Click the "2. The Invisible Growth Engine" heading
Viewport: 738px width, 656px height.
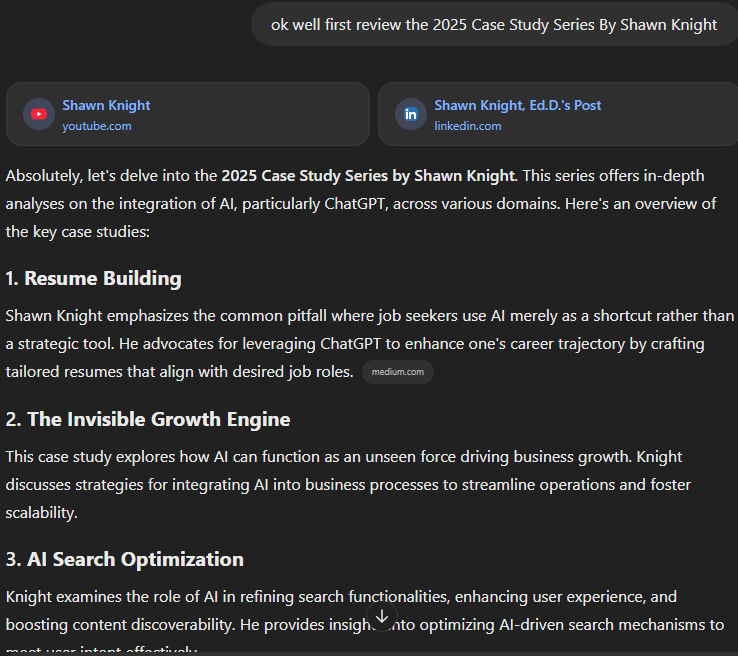click(148, 419)
